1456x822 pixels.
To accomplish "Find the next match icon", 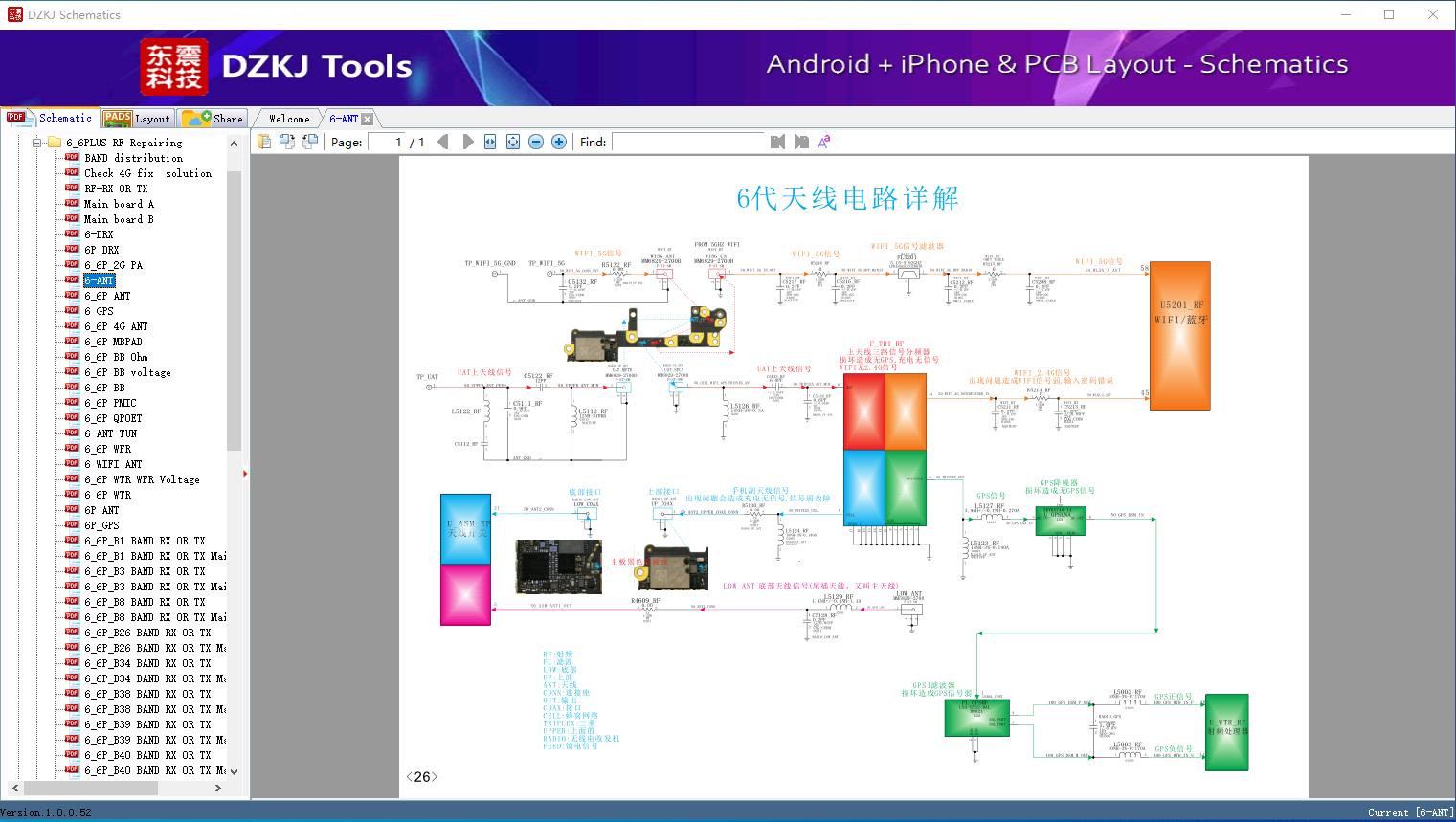I will (801, 142).
